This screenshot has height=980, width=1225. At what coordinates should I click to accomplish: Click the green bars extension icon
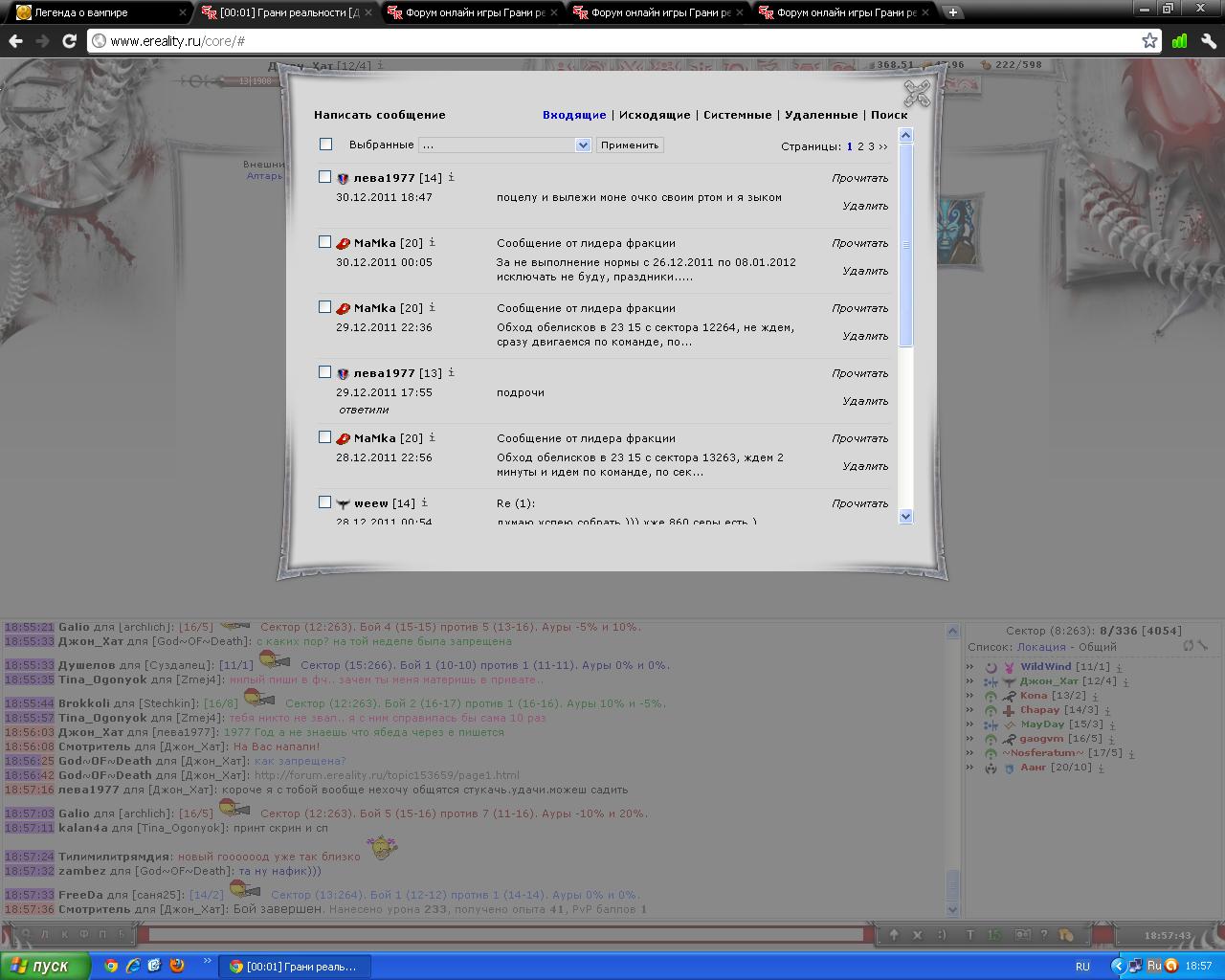(1179, 41)
